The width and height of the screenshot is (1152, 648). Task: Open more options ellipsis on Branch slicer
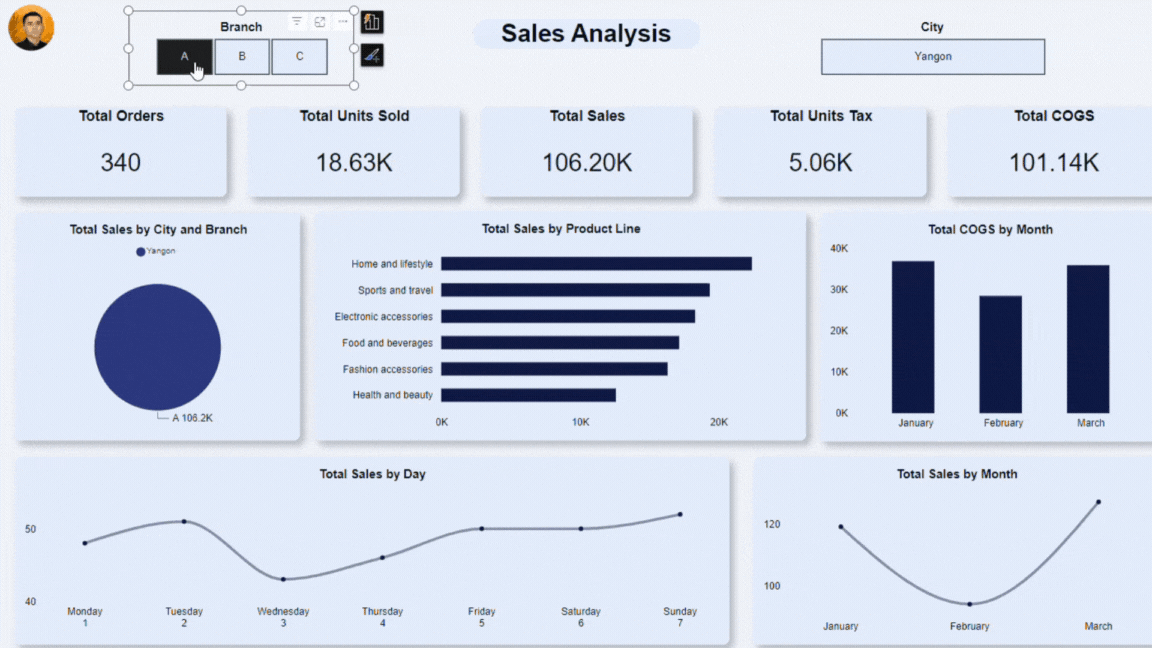click(343, 22)
